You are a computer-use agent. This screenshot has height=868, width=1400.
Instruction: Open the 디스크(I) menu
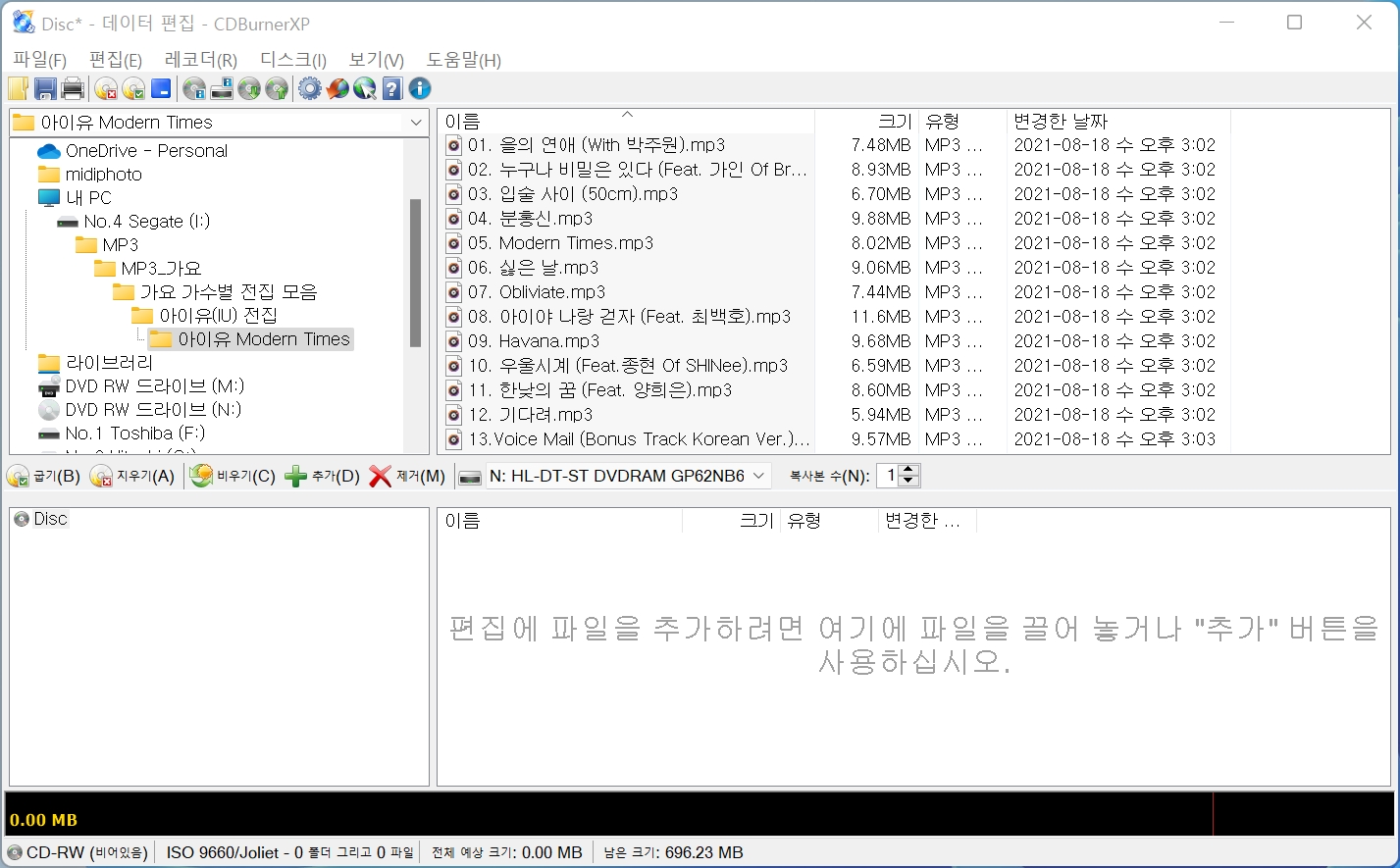pyautogui.click(x=292, y=60)
